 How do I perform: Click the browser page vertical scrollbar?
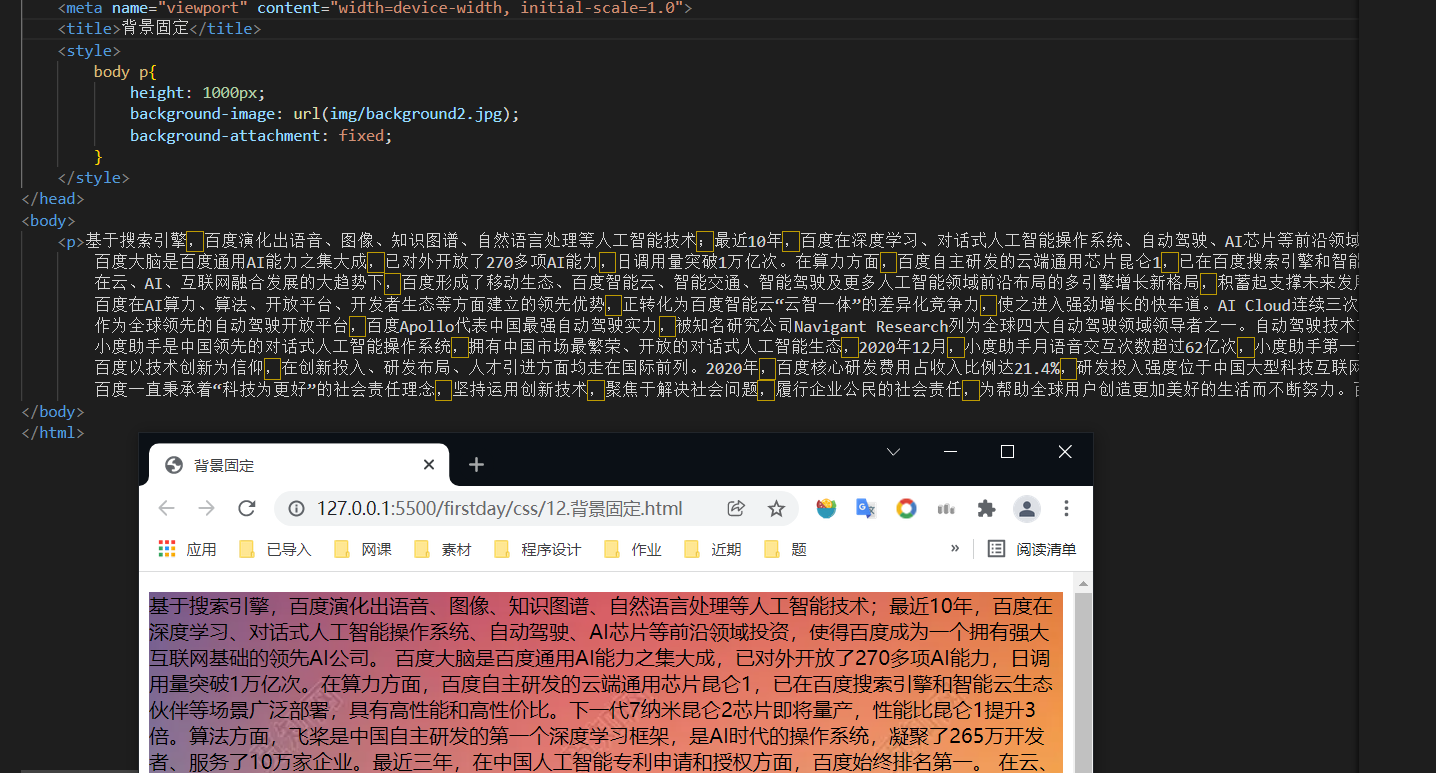[1083, 680]
